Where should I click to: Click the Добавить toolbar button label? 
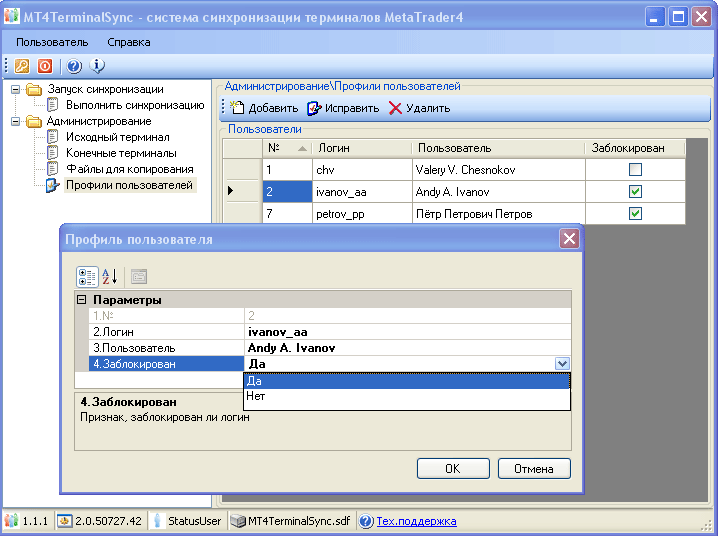[273, 108]
